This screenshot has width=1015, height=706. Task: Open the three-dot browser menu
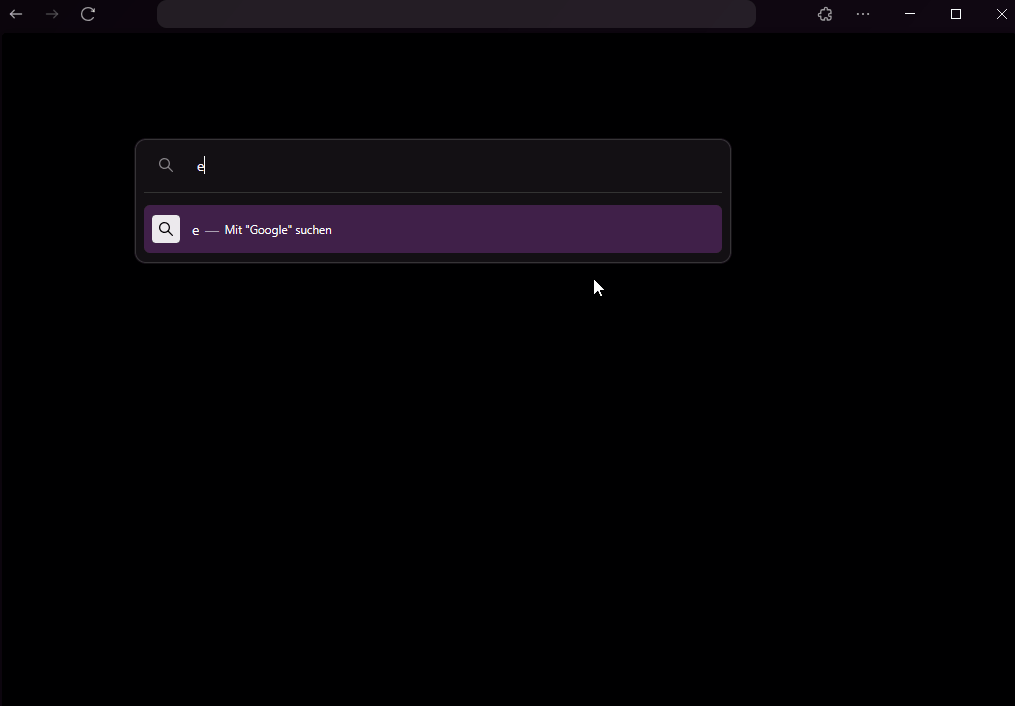click(x=863, y=14)
